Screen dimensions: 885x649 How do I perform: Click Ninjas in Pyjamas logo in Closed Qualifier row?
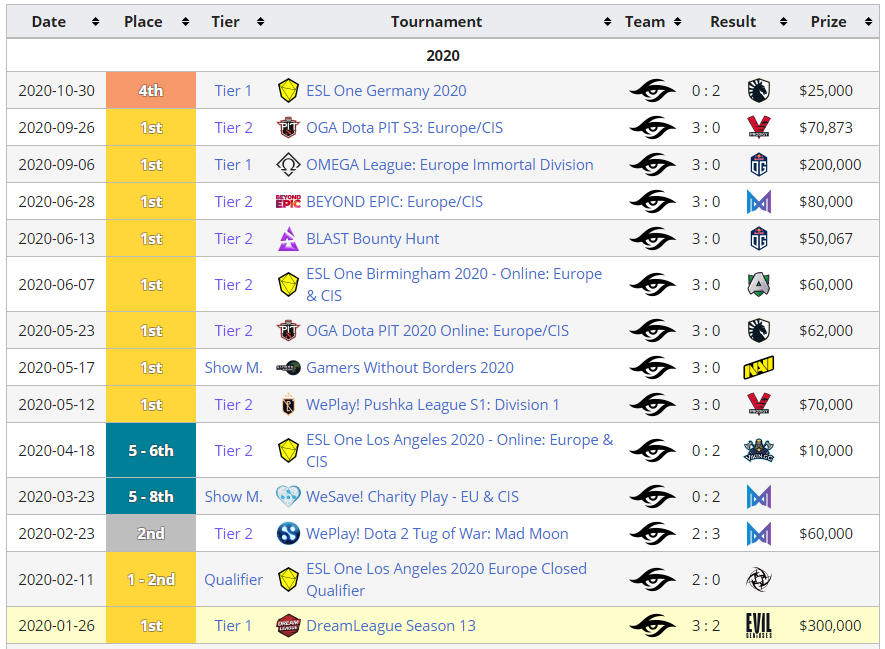[x=759, y=580]
